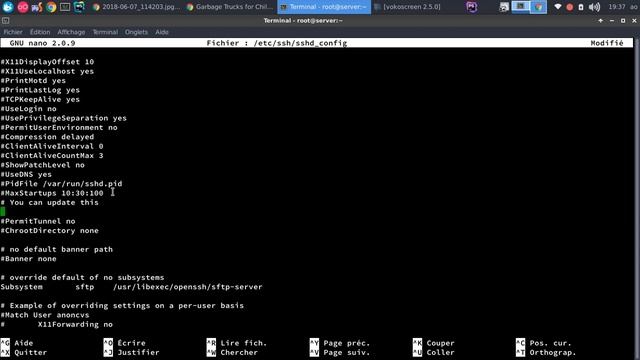Click the shade/roll-up arrow in terminal title bar

[600, 20]
